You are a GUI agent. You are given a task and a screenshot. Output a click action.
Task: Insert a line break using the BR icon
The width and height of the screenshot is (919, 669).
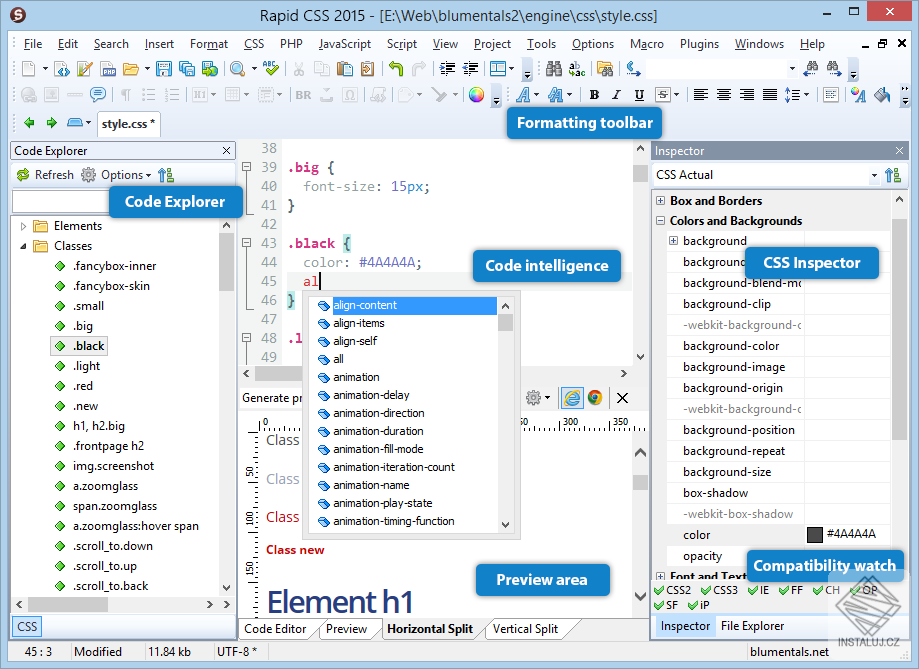(x=302, y=95)
